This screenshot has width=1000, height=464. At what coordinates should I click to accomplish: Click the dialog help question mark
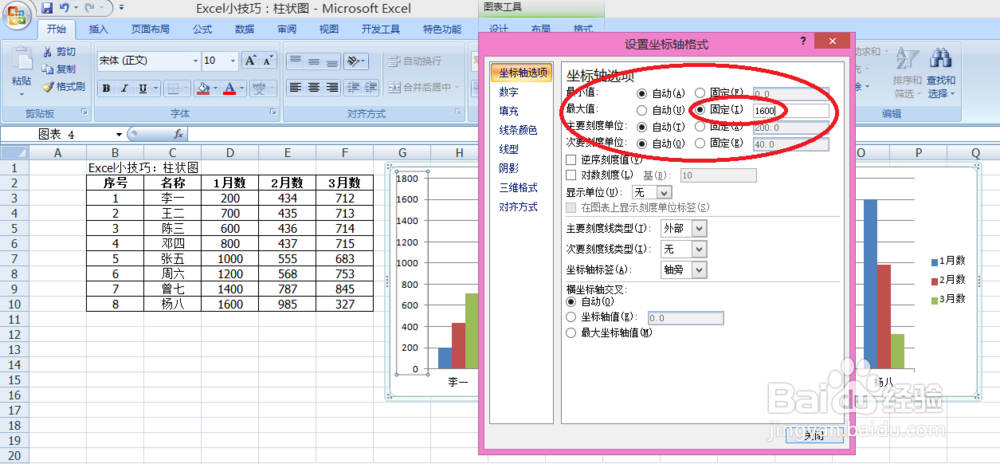[802, 41]
